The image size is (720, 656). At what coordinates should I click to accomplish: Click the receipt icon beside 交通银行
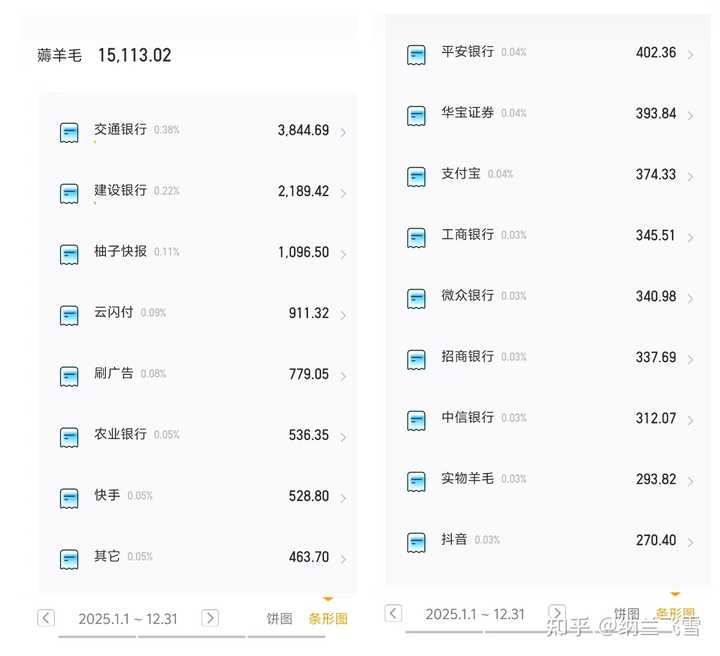(x=69, y=132)
